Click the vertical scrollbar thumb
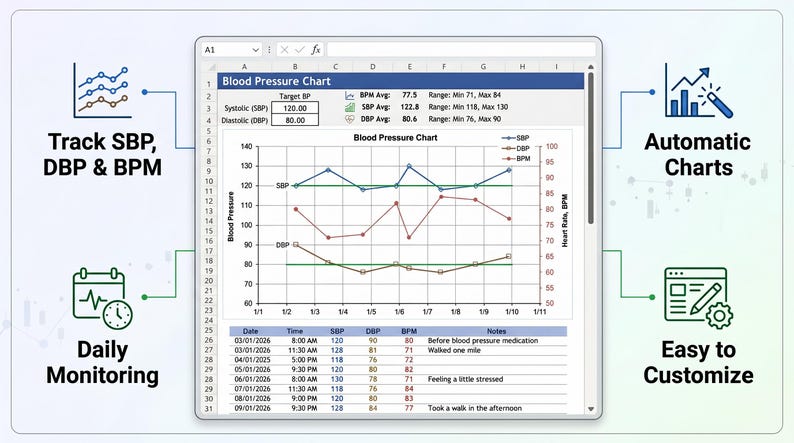Image resolution: width=794 pixels, height=443 pixels. [590, 148]
